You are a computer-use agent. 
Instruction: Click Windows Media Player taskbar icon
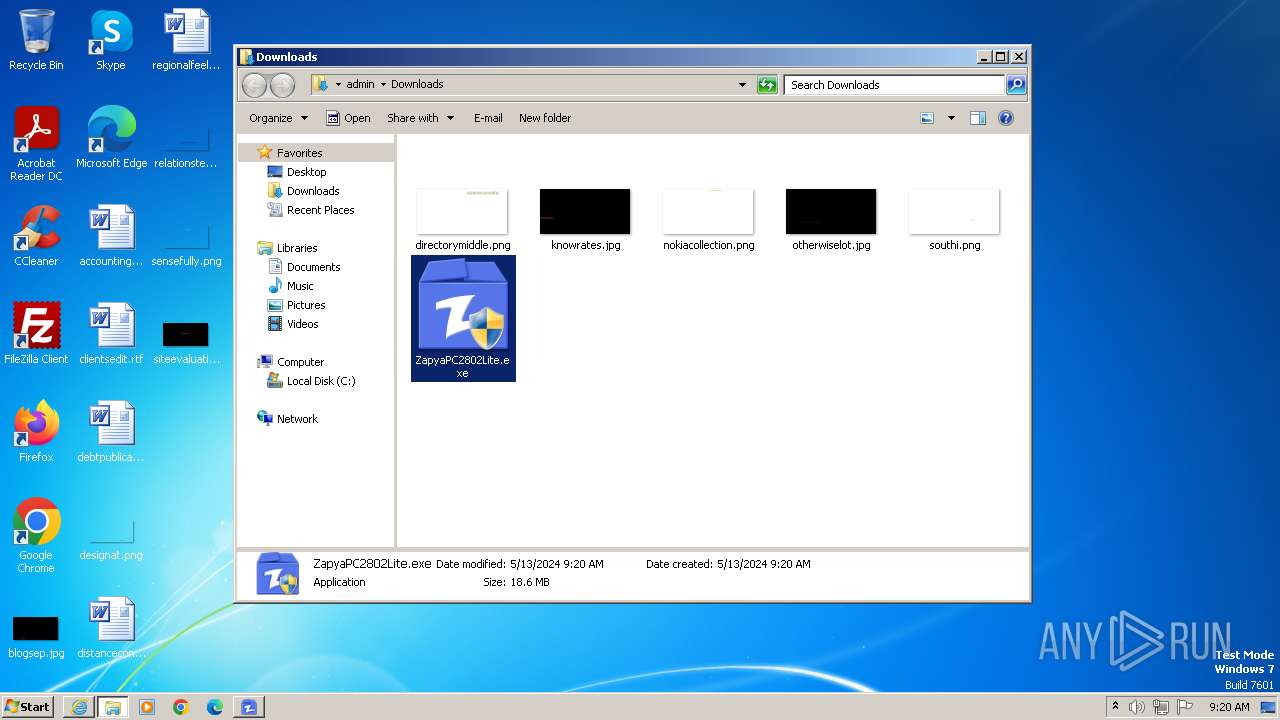[x=147, y=707]
